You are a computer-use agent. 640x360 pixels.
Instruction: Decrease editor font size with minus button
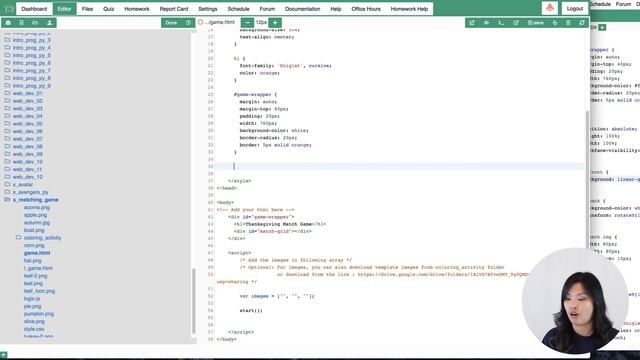tap(247, 22)
